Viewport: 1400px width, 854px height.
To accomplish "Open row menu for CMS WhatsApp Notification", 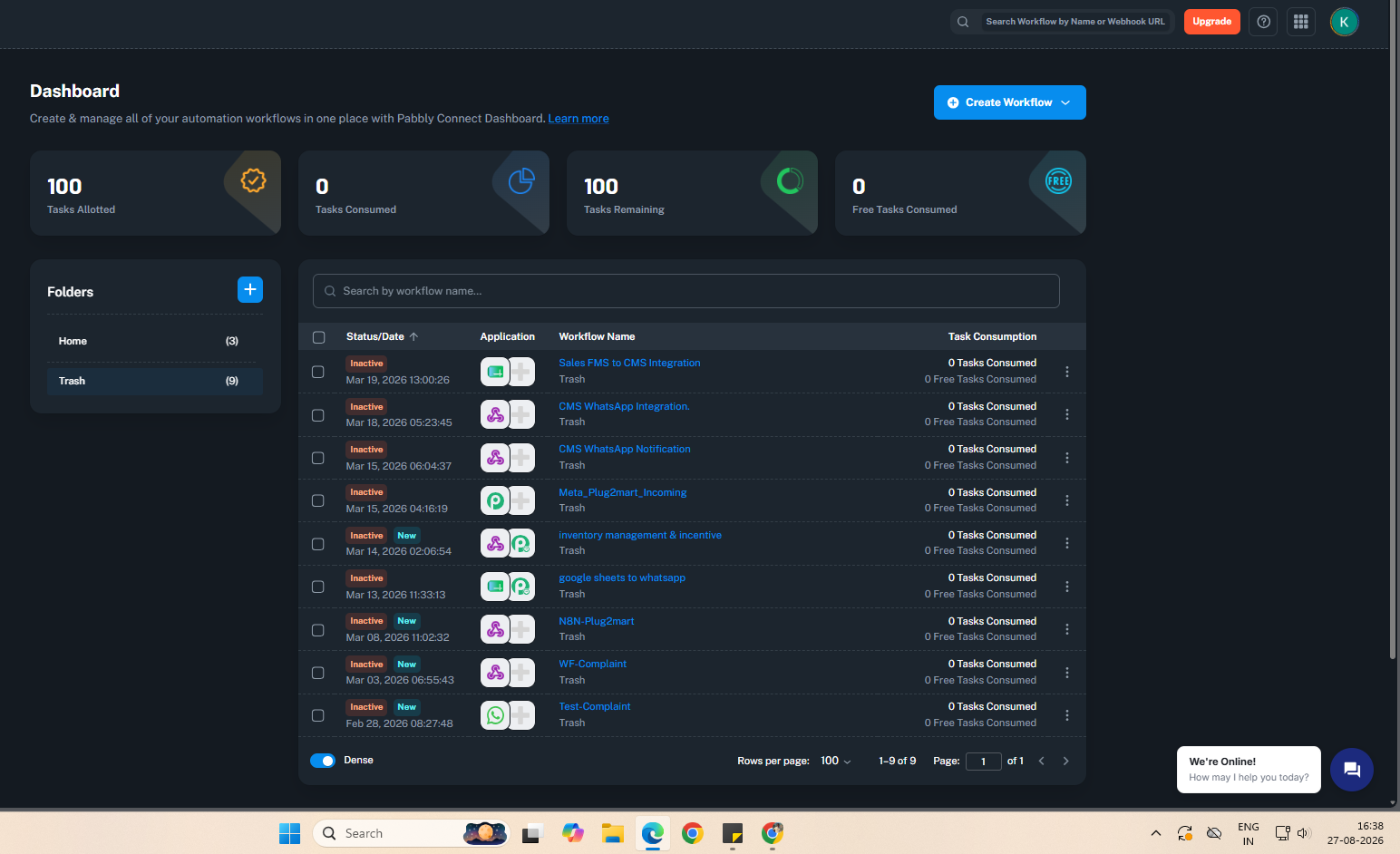I will pos(1067,458).
